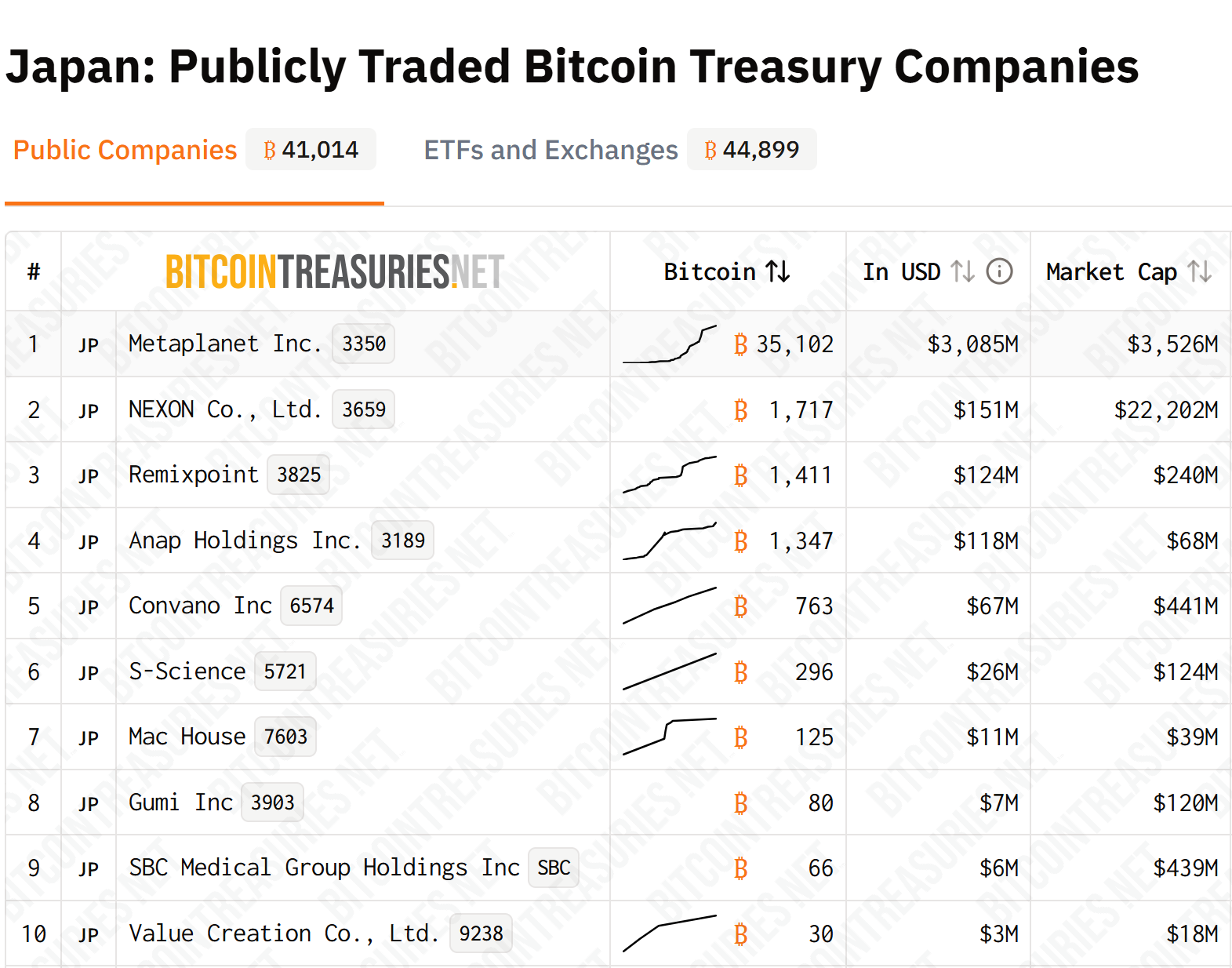Open the In USD info icon tooltip

pyautogui.click(x=999, y=271)
